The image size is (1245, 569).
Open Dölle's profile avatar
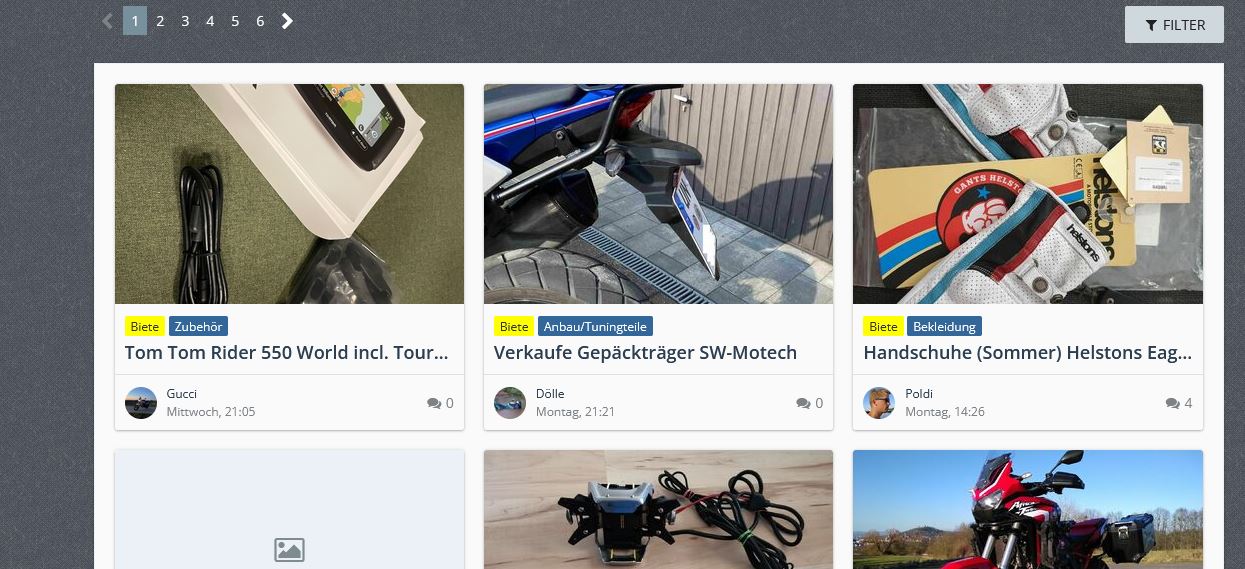click(x=510, y=403)
